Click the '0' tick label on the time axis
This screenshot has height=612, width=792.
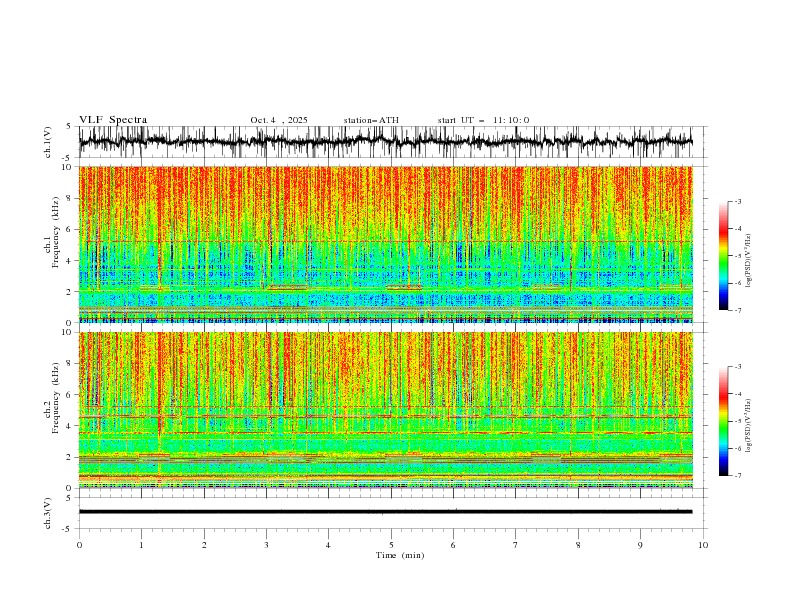point(79,545)
